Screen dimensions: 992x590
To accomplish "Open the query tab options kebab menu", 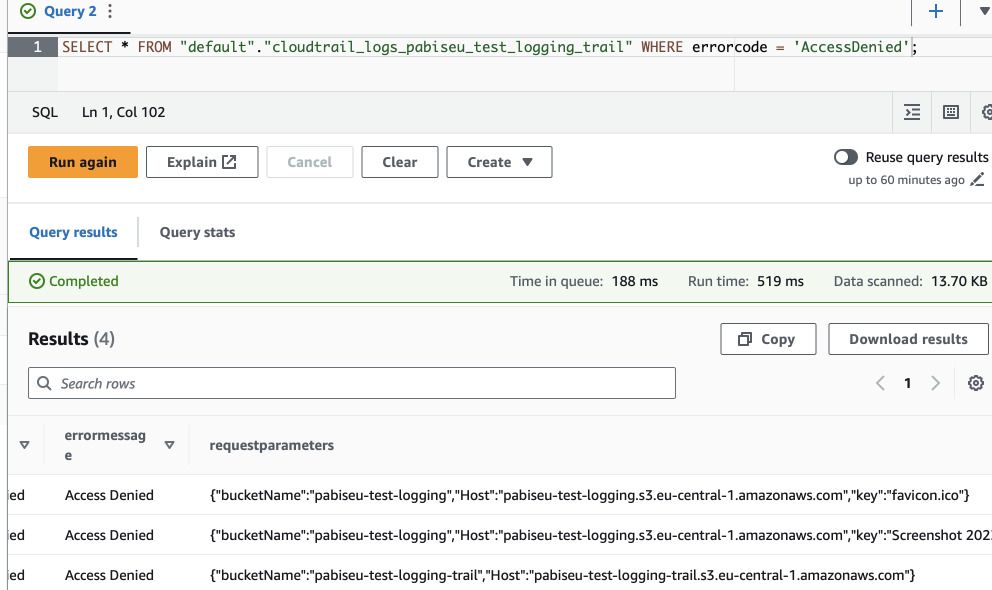I will coord(110,12).
